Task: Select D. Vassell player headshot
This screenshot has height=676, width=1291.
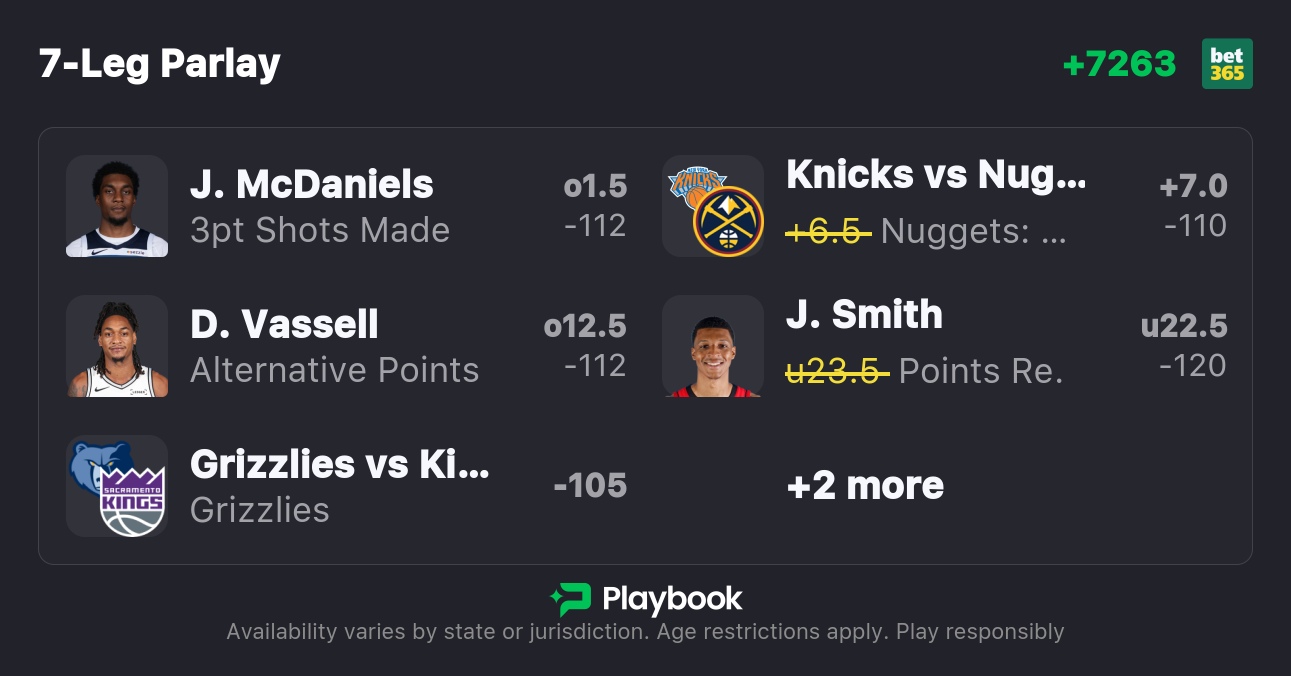Action: (117, 346)
